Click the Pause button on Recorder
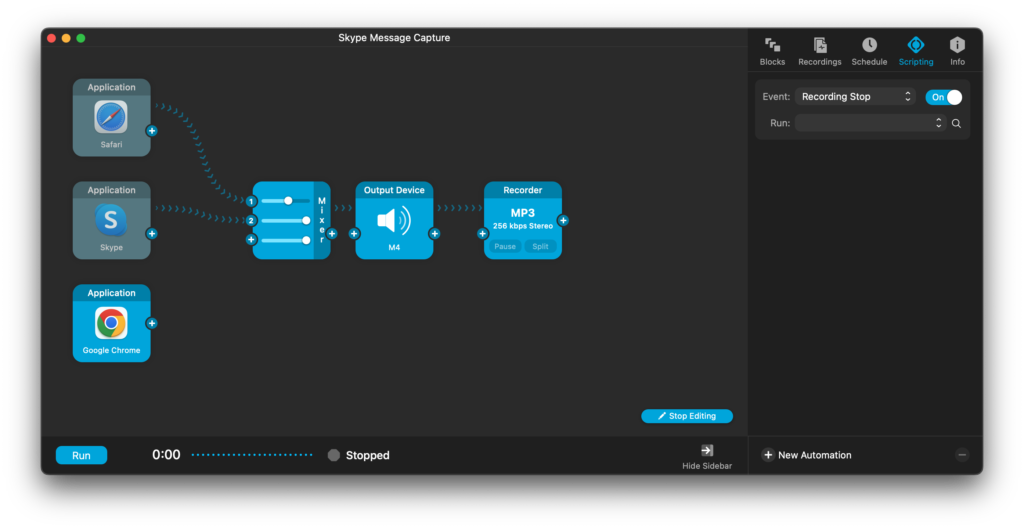This screenshot has height=529, width=1024. pos(505,246)
